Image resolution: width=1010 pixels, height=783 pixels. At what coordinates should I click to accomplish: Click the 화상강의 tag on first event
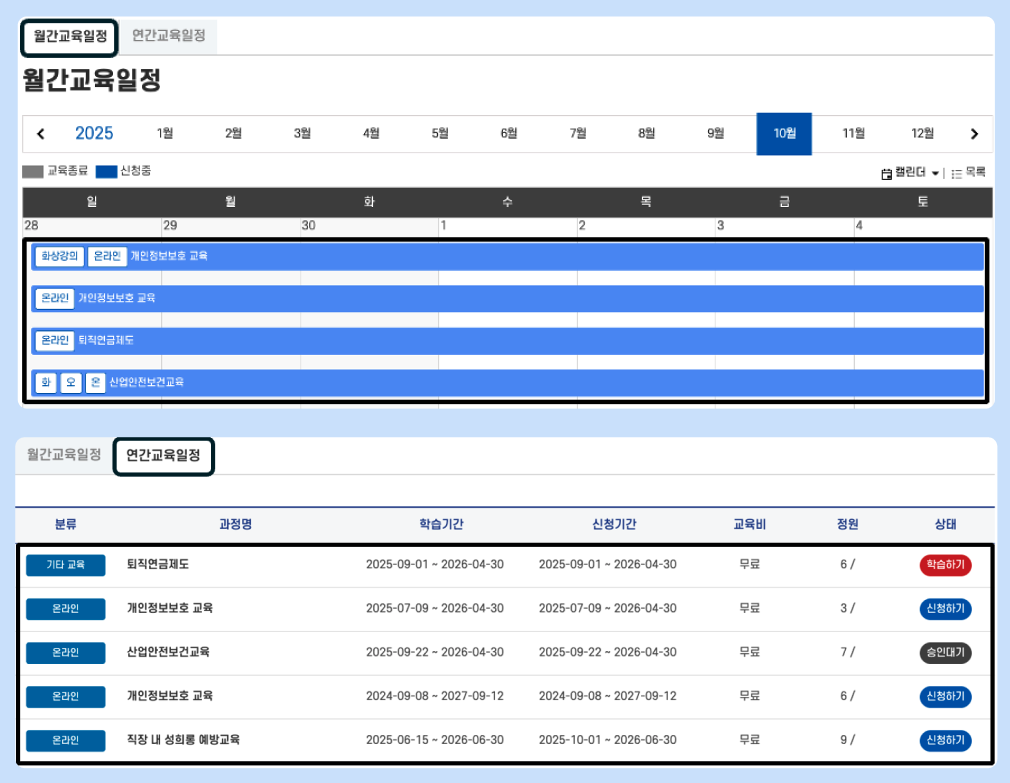pyautogui.click(x=59, y=256)
